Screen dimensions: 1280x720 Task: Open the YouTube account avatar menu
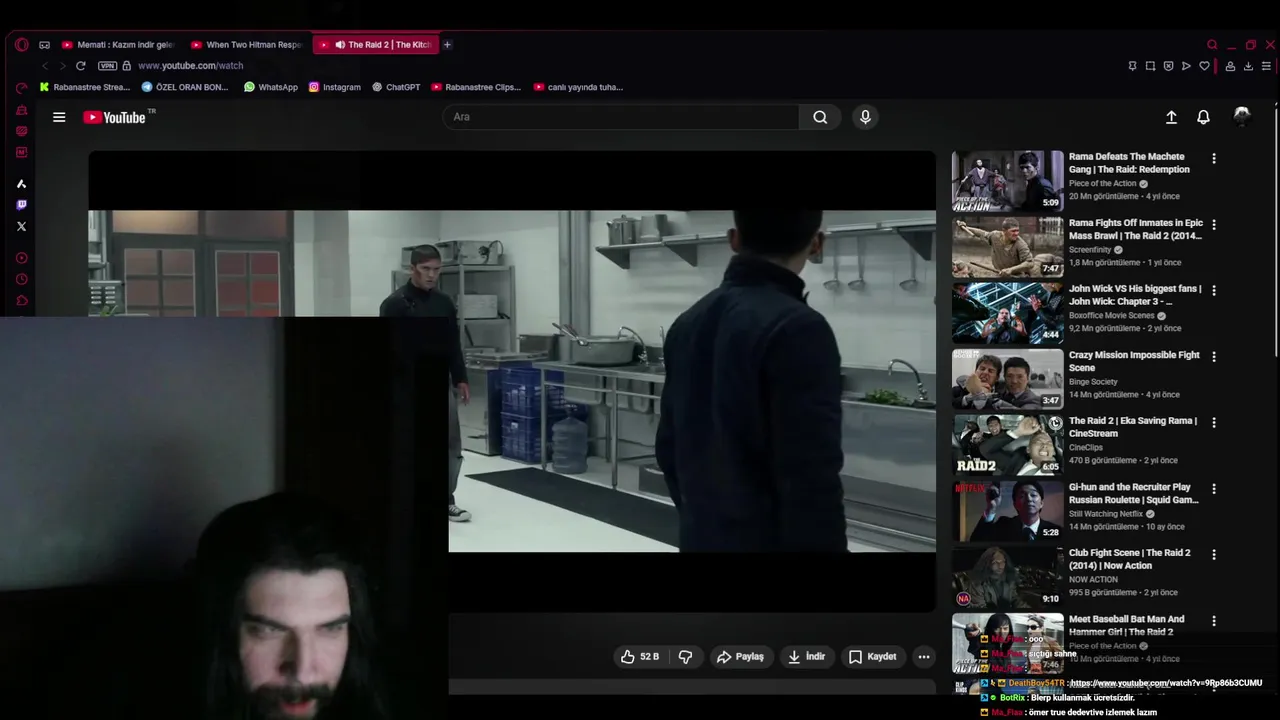pos(1242,116)
